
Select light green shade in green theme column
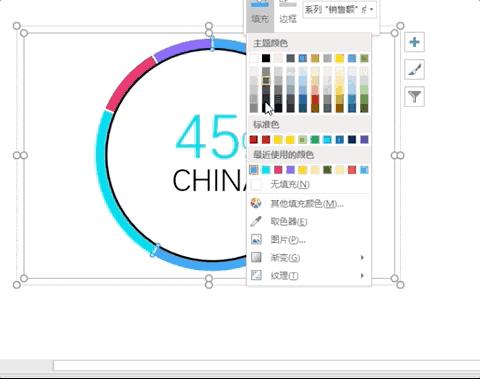364,90
